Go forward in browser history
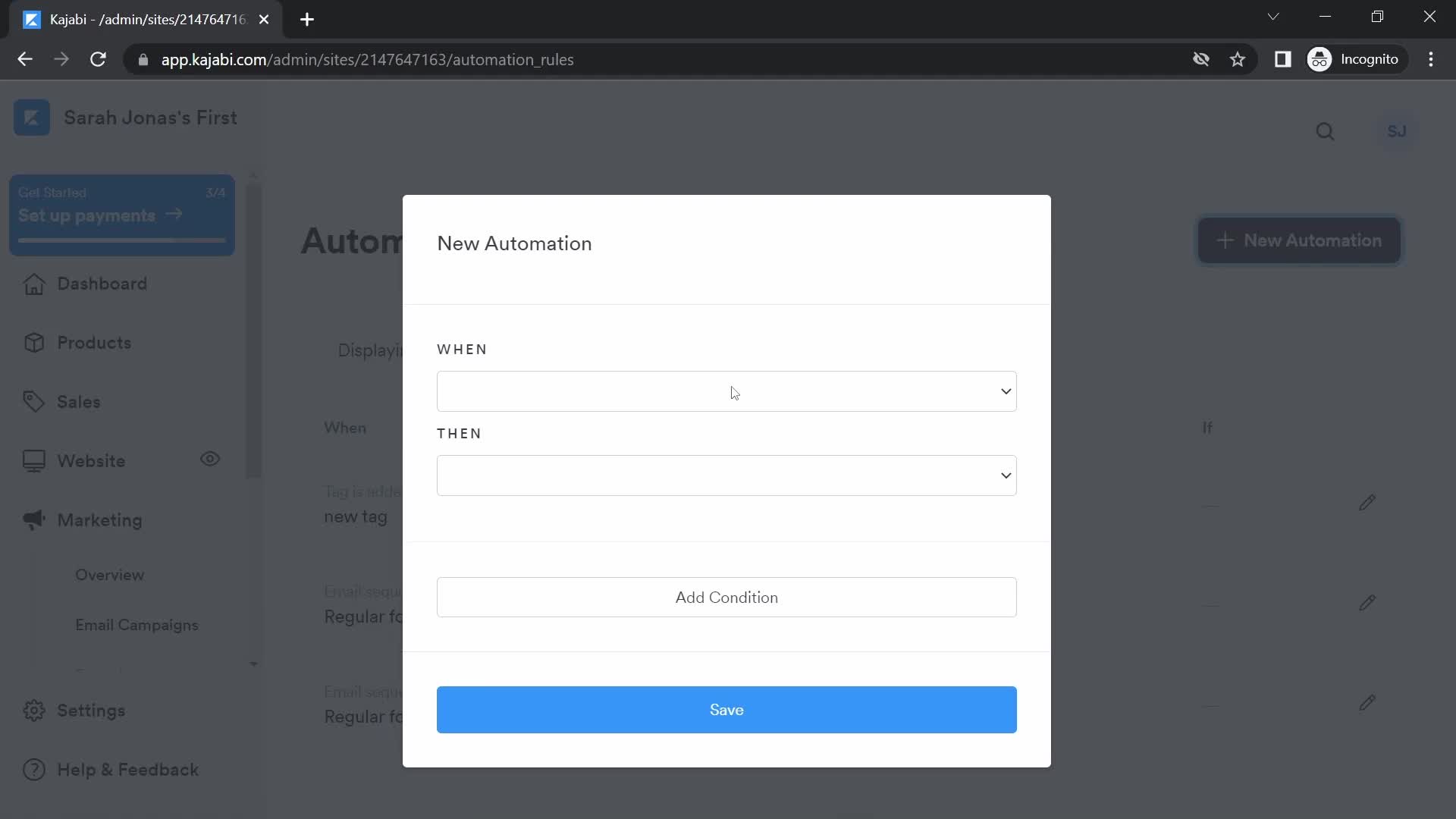 click(61, 59)
